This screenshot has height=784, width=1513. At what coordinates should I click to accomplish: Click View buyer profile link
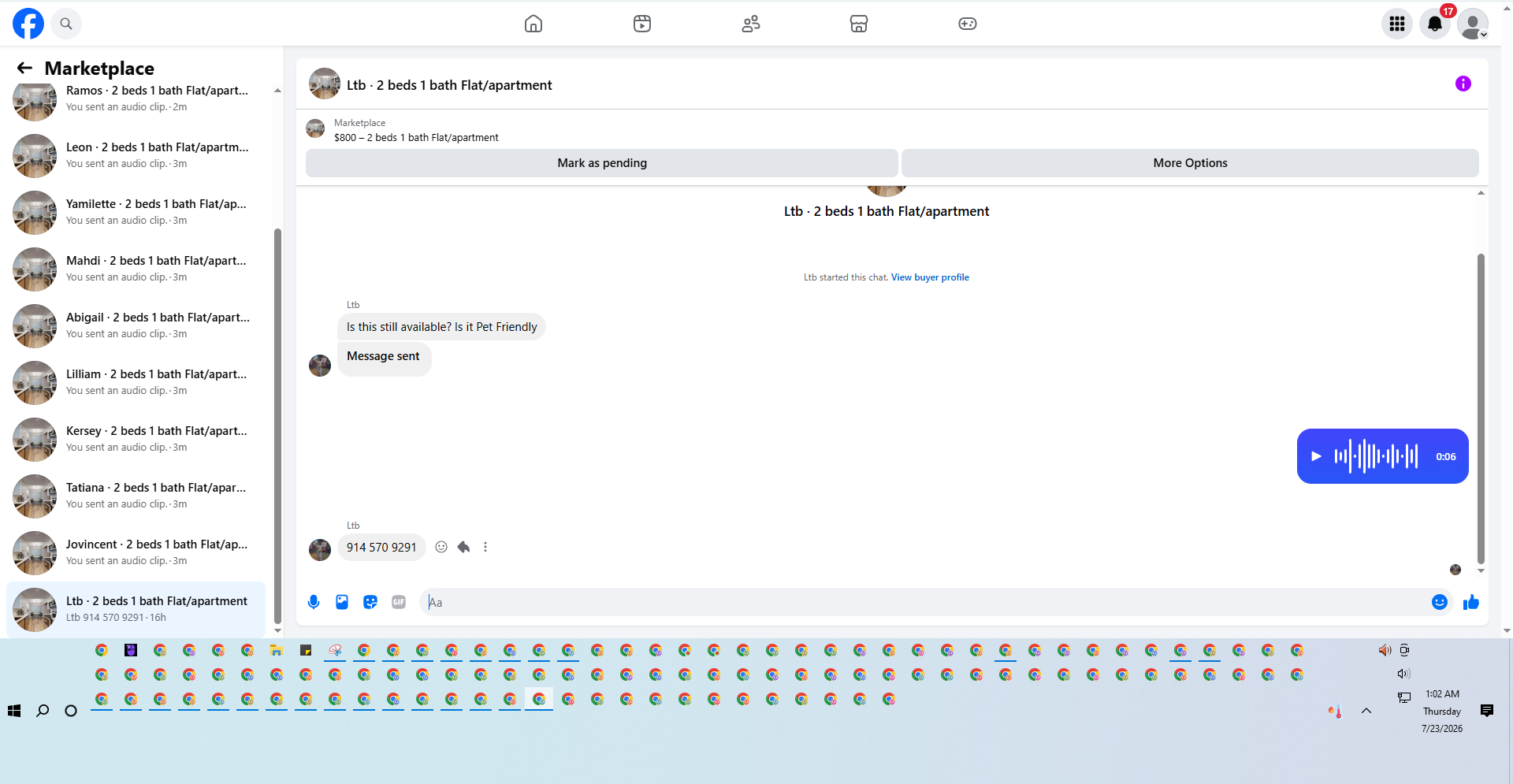click(930, 277)
